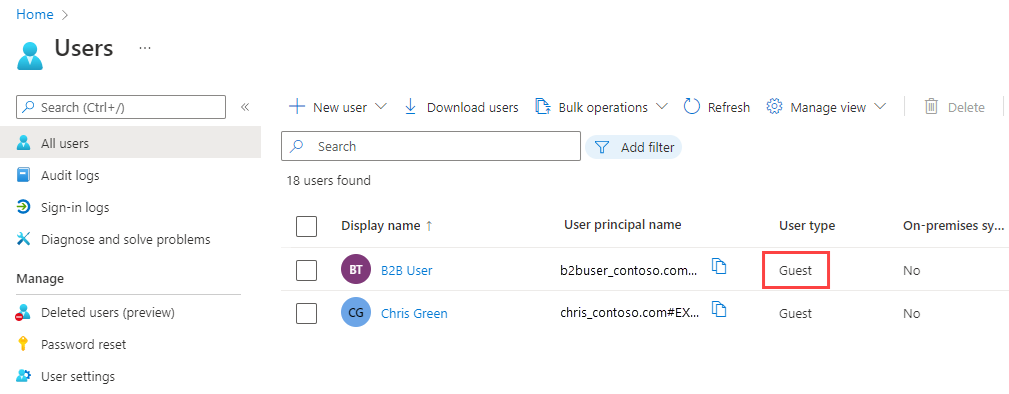Viewport: 1009px width, 394px height.
Task: Click the Delete trash can icon
Action: click(931, 106)
